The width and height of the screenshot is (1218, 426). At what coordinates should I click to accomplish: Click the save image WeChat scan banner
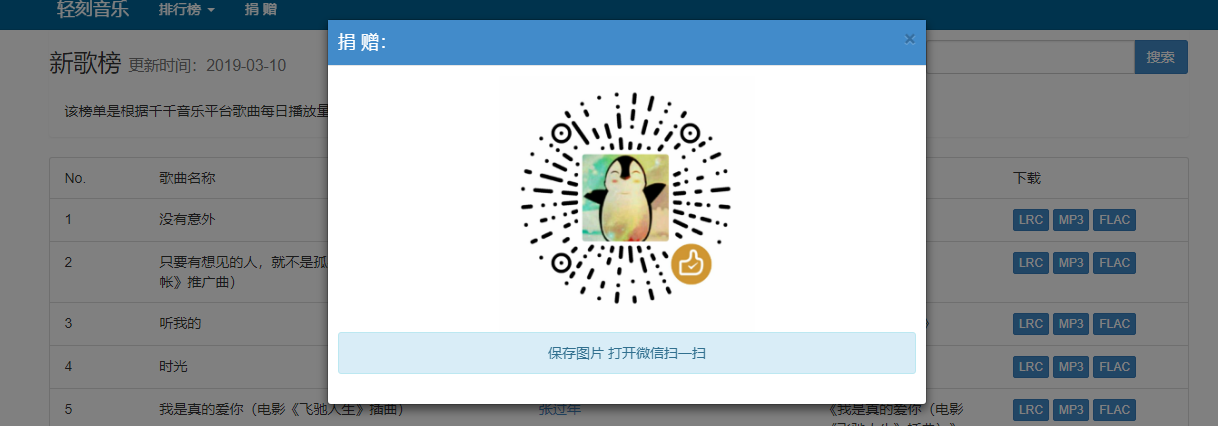(x=627, y=353)
